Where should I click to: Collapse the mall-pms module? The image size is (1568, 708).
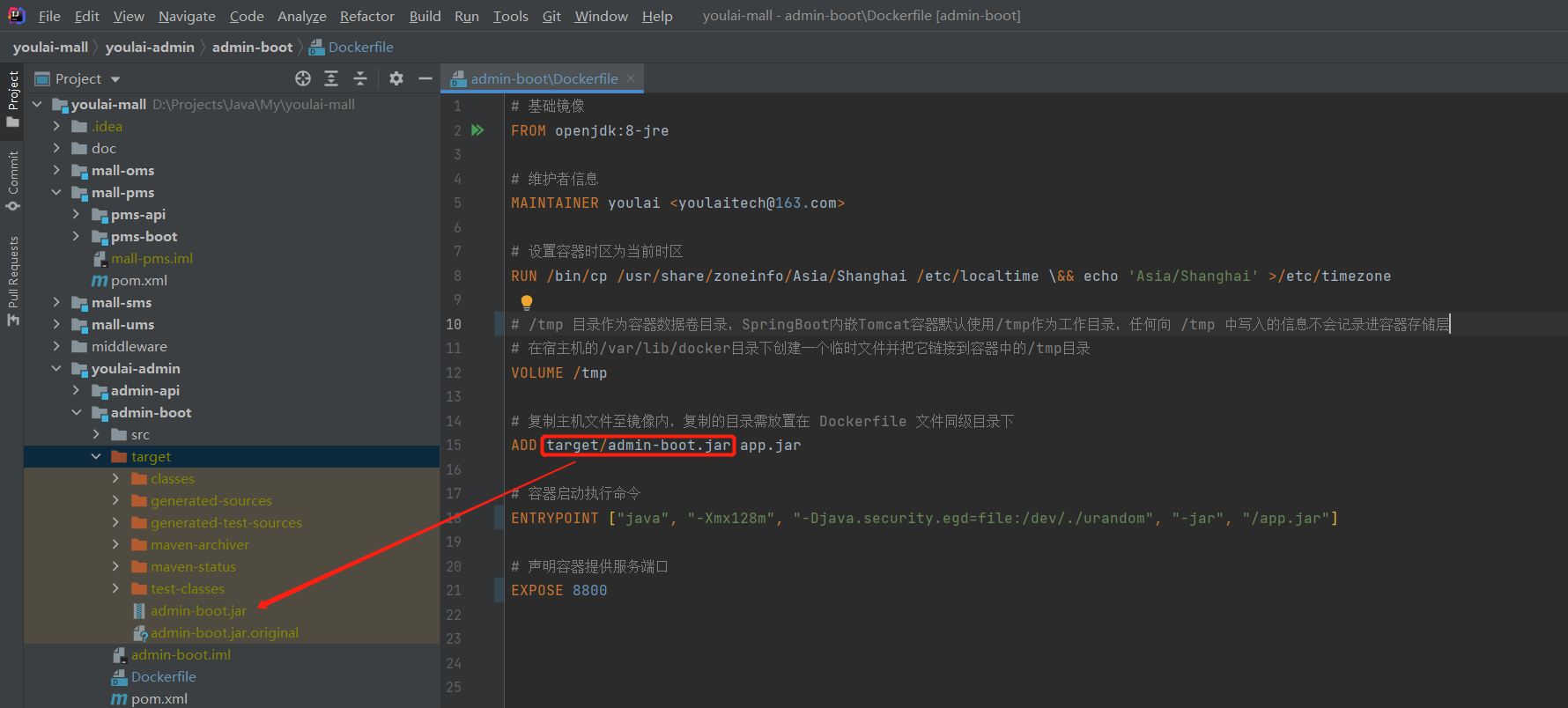(x=56, y=192)
